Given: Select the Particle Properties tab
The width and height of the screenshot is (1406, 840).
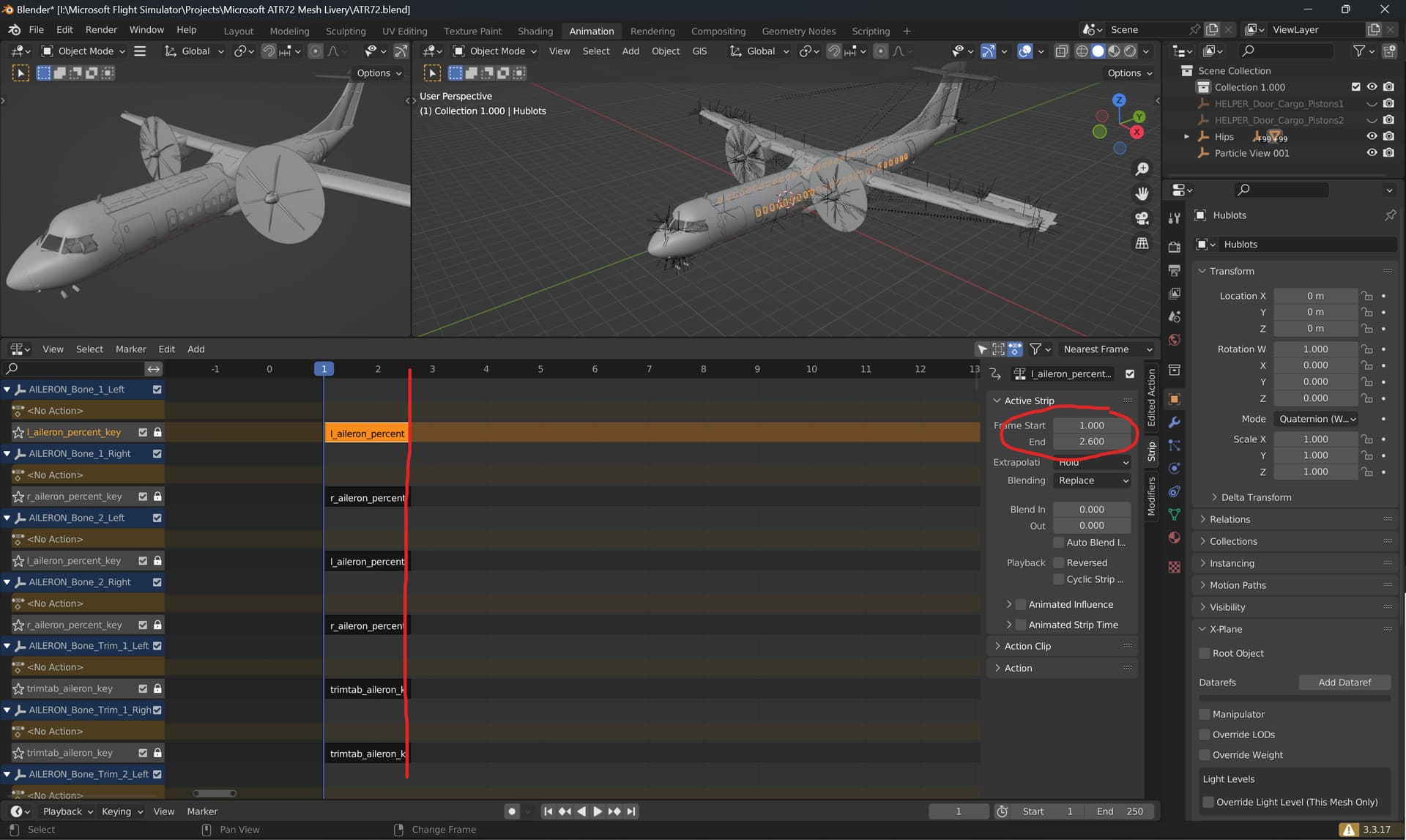Looking at the screenshot, I should [1174, 445].
